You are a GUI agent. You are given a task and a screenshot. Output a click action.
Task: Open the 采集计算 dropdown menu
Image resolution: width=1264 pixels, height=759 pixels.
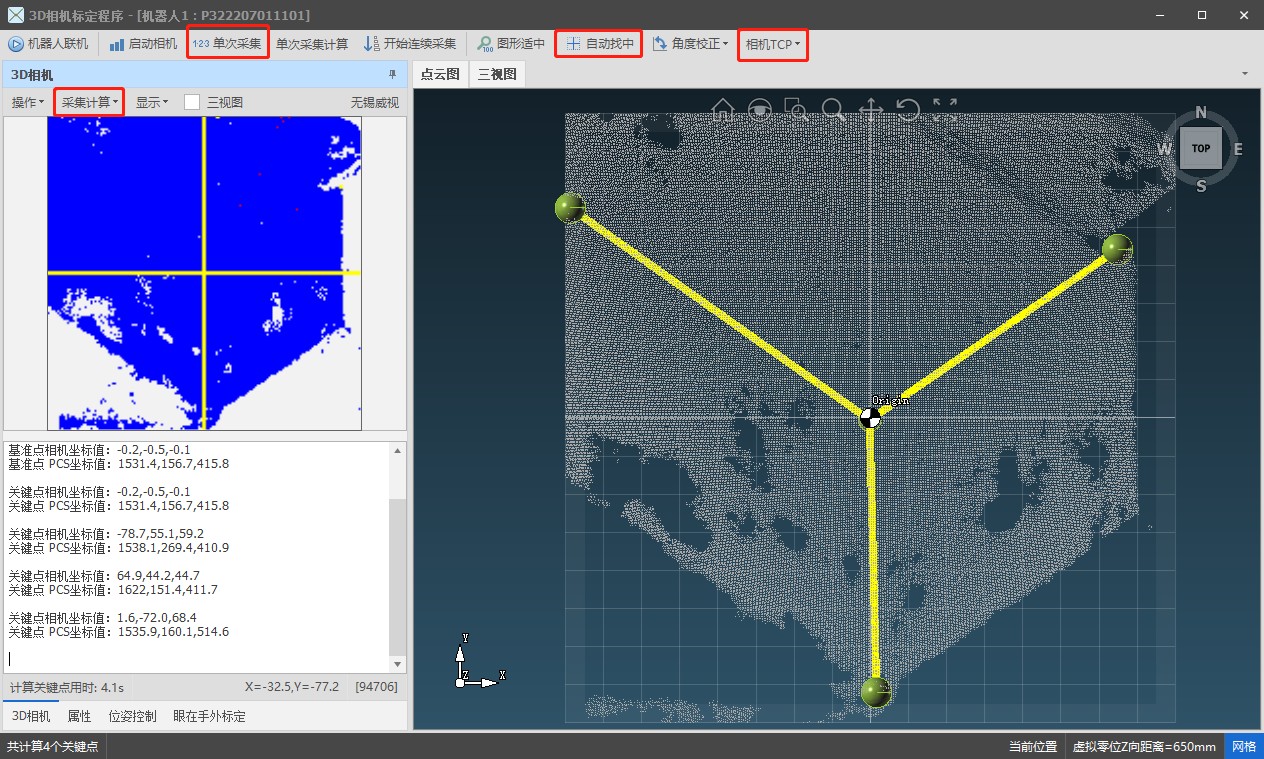89,102
